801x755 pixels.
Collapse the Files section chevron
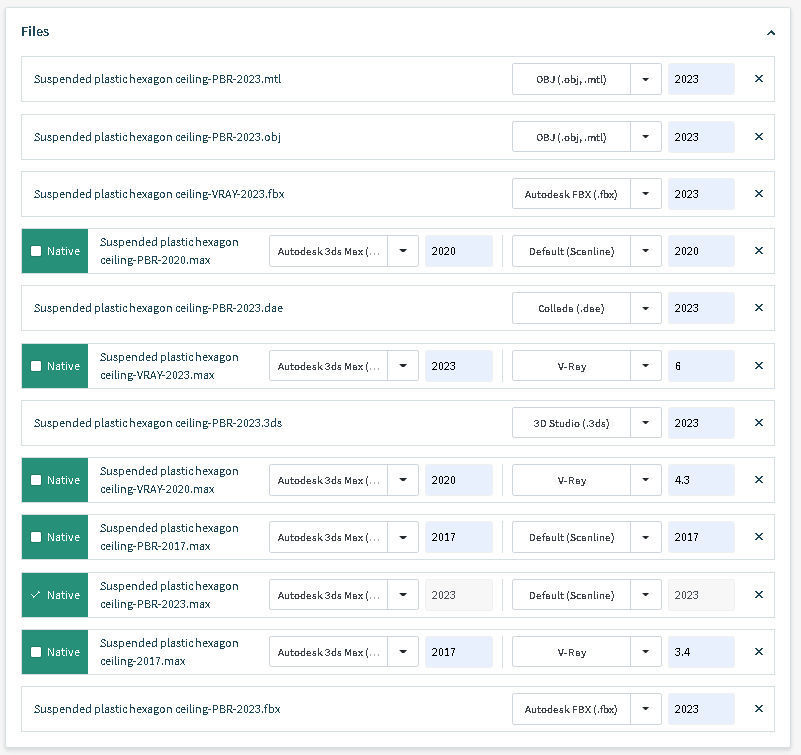770,32
